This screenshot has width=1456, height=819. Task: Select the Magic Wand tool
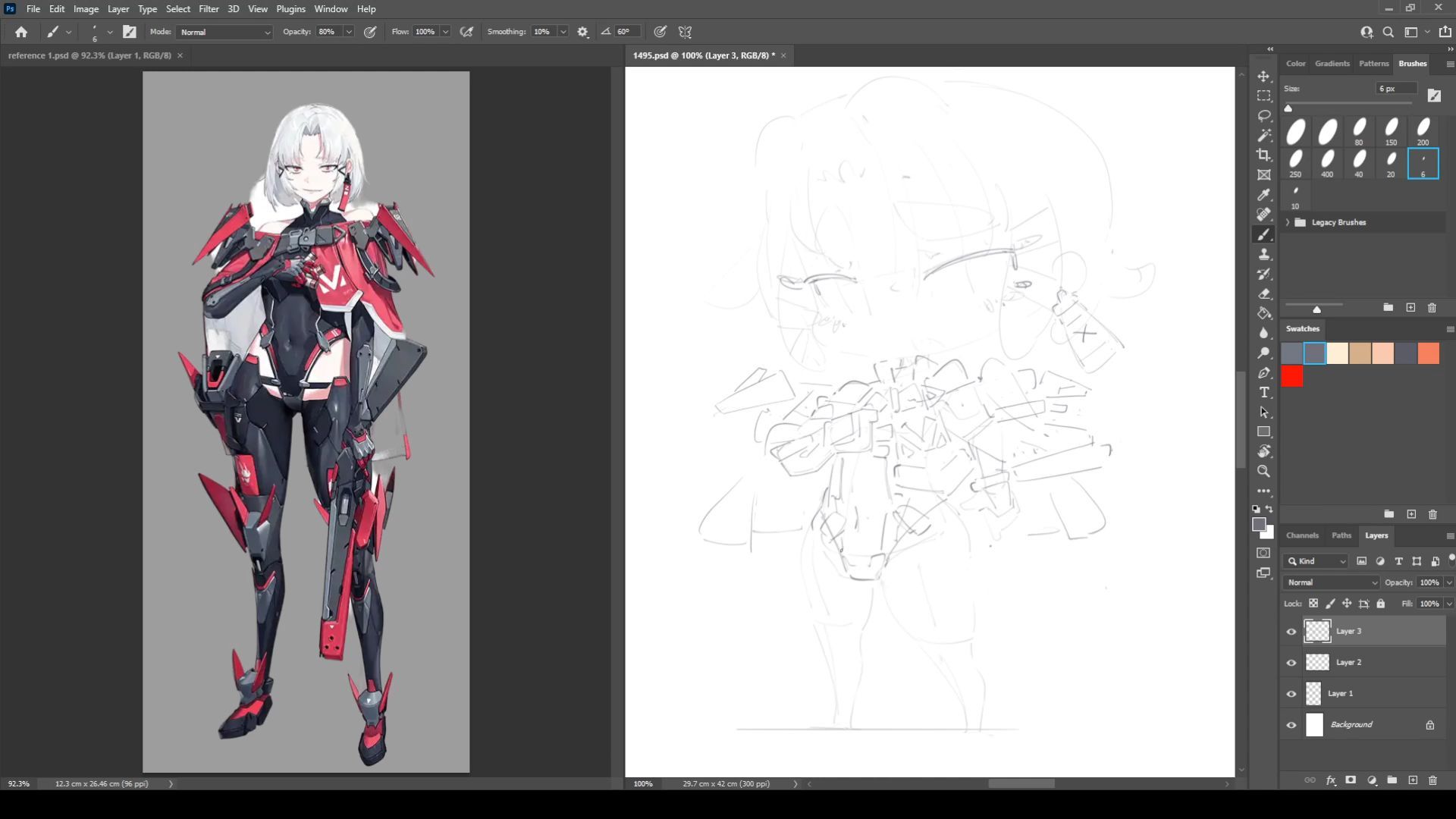[x=1263, y=136]
